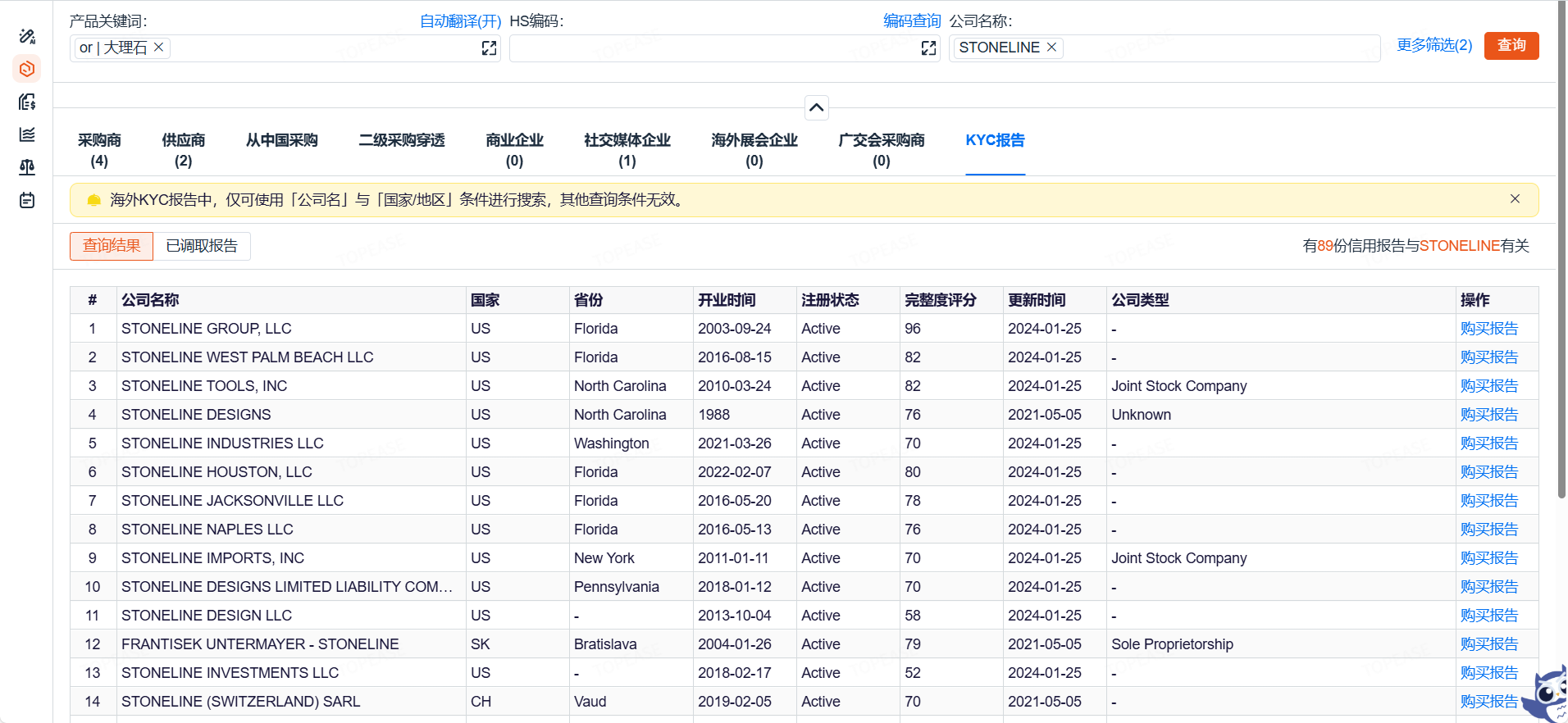
Task: Click the balance scale sidebar icon
Action: [27, 167]
